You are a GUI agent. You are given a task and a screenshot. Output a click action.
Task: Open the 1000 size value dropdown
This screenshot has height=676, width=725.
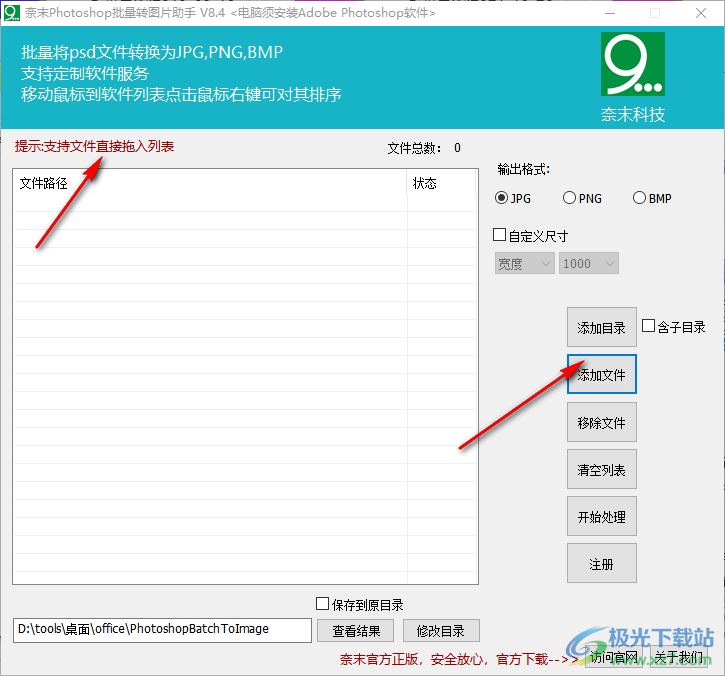tap(589, 264)
